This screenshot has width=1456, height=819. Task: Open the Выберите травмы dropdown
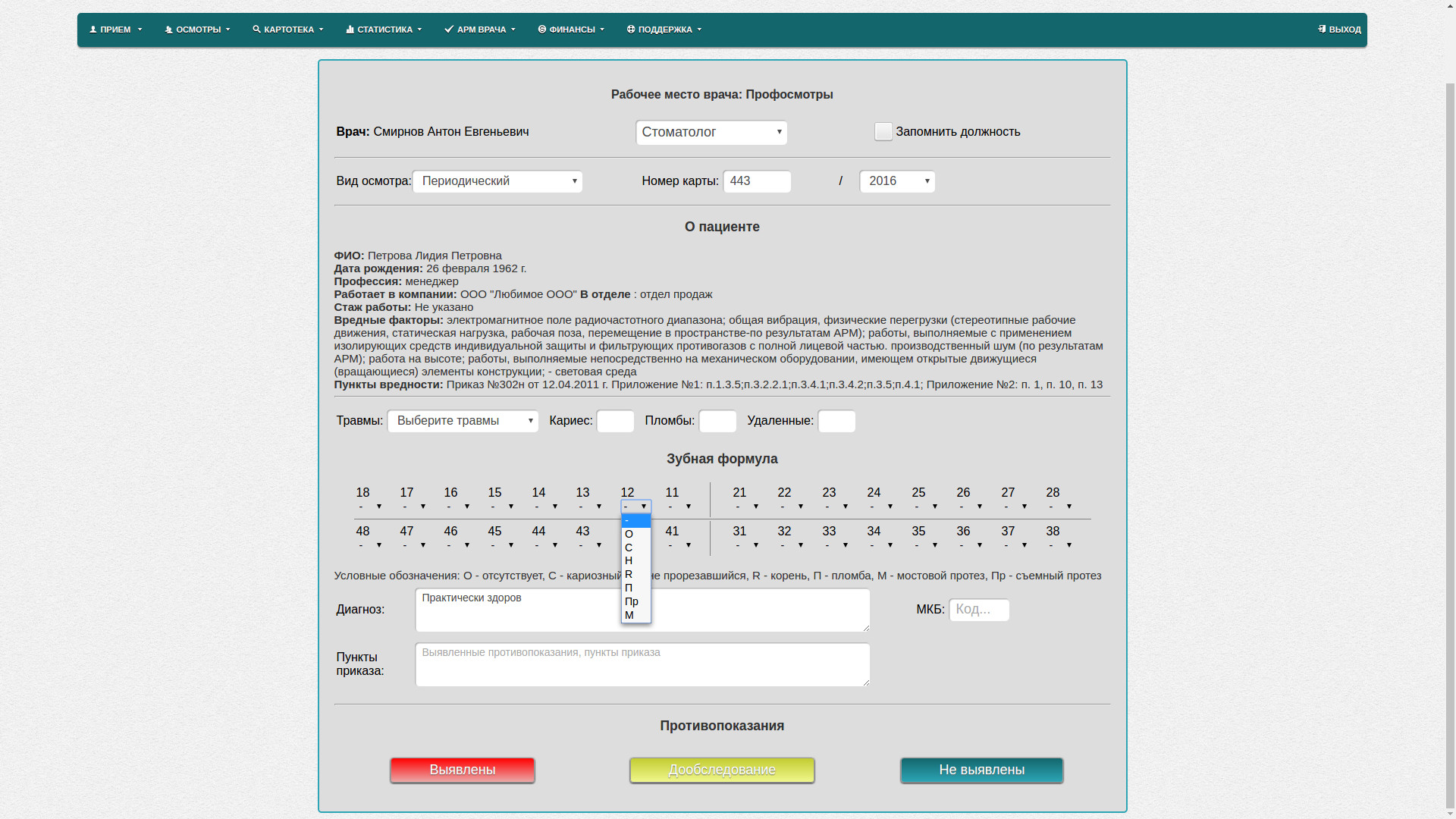463,421
